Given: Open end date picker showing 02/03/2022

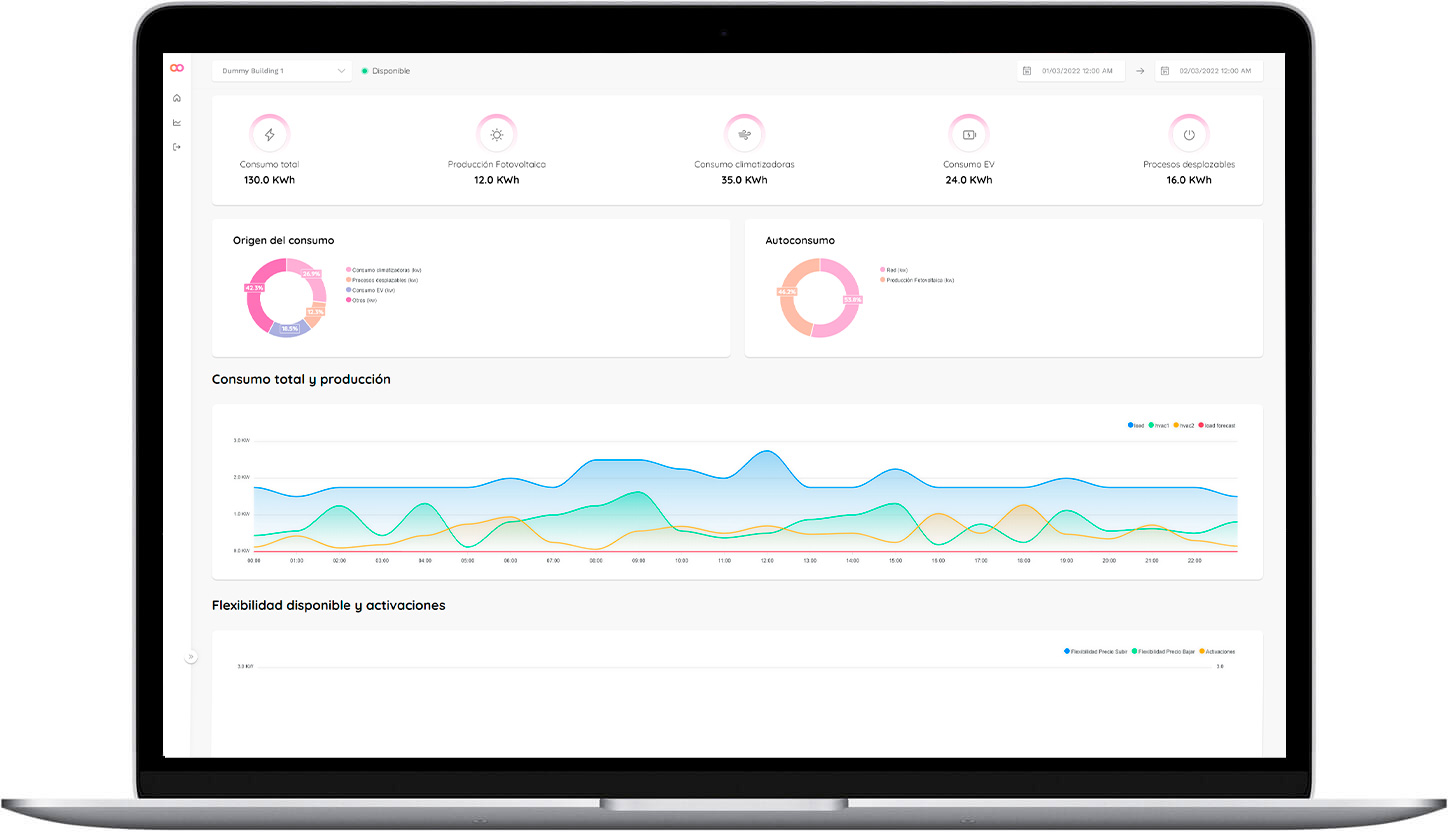Looking at the screenshot, I should [1214, 71].
